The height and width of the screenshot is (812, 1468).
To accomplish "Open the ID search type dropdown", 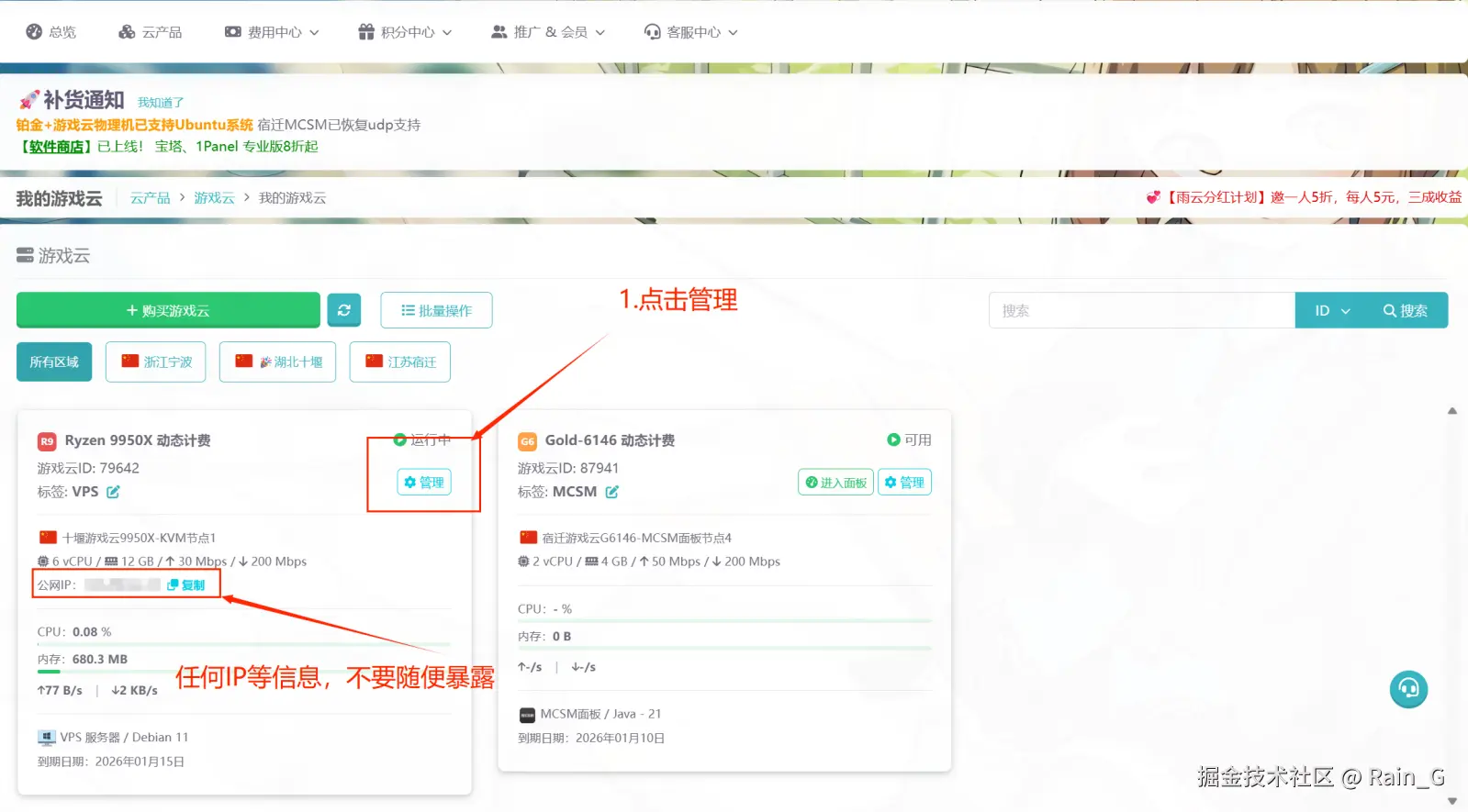I will point(1332,310).
